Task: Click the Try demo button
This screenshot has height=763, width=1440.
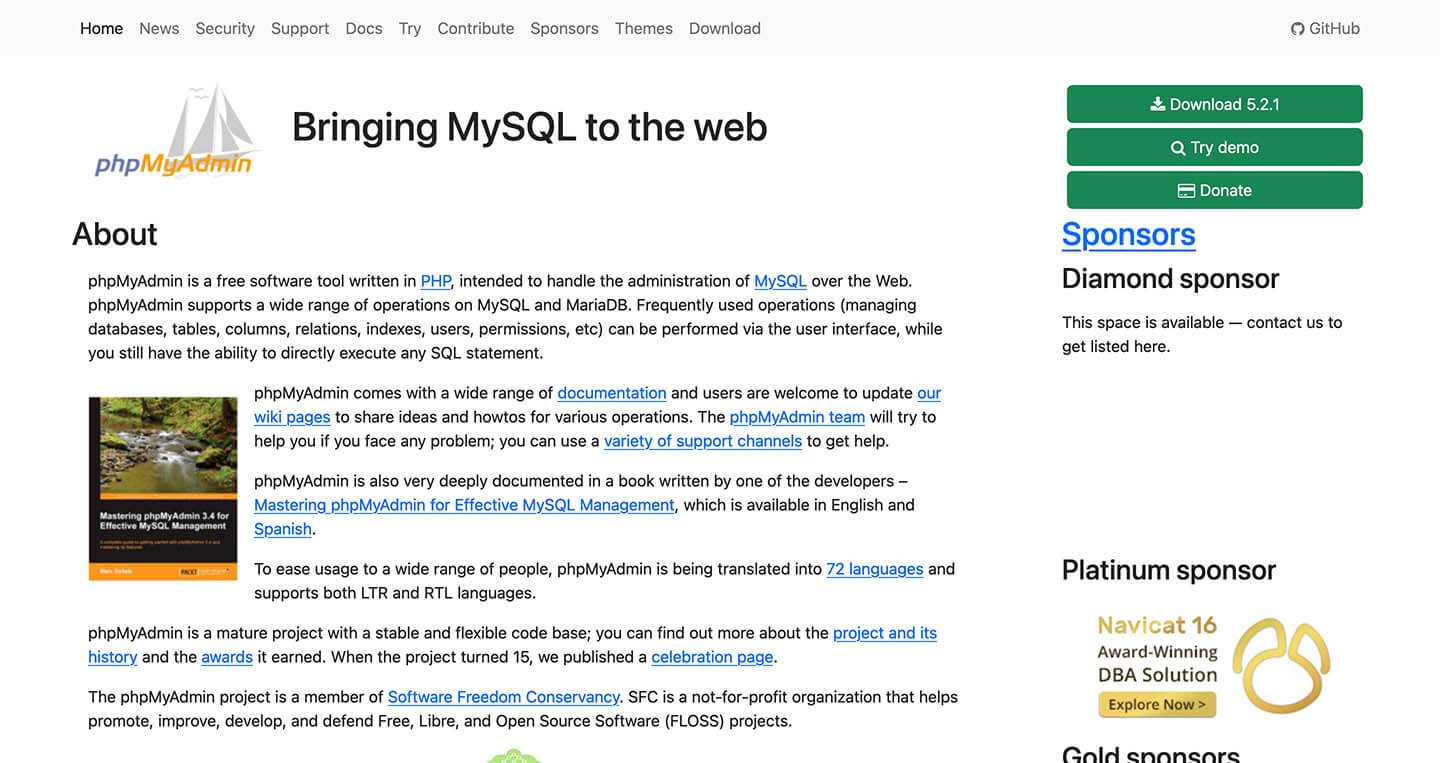Action: pyautogui.click(x=1214, y=147)
